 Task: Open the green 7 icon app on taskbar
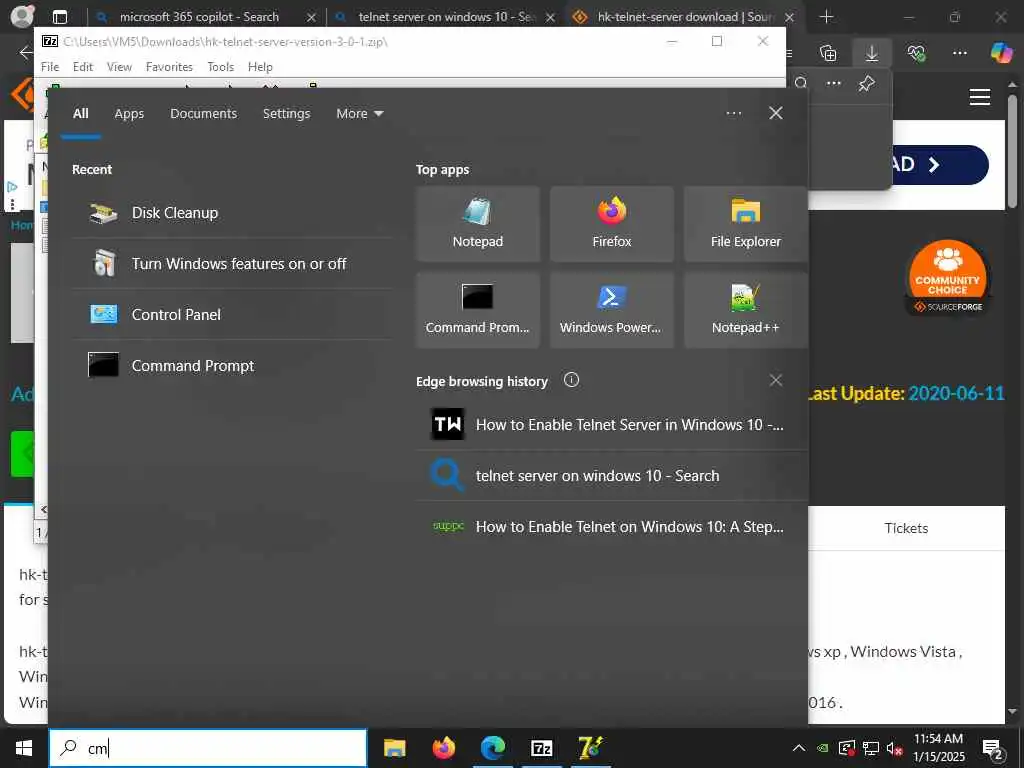[591, 748]
